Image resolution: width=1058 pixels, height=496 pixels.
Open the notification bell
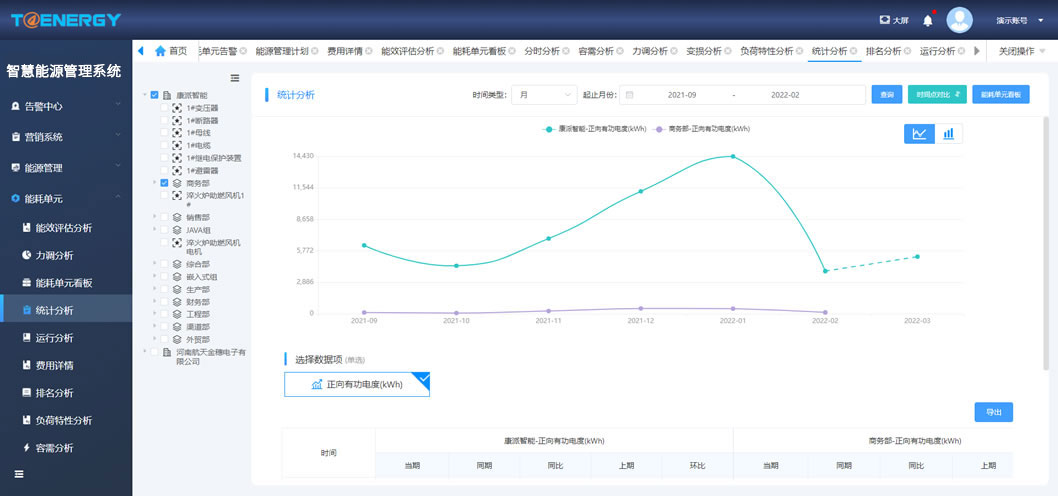927,20
